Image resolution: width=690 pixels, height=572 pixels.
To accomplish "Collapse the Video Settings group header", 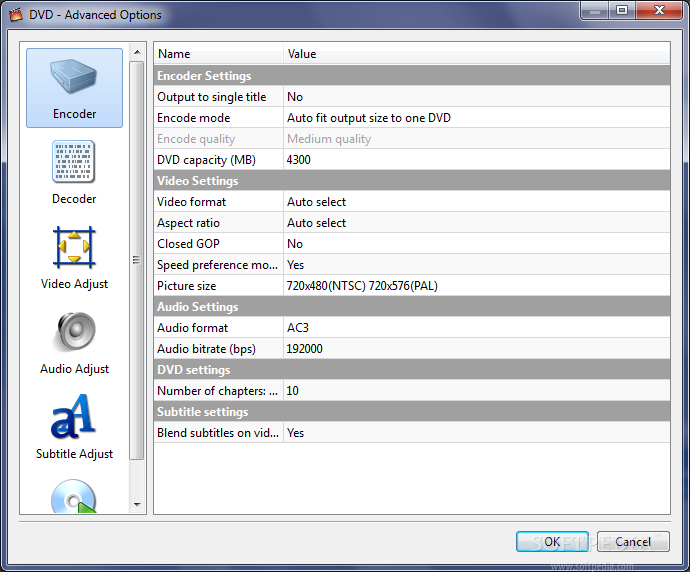I will pos(412,180).
